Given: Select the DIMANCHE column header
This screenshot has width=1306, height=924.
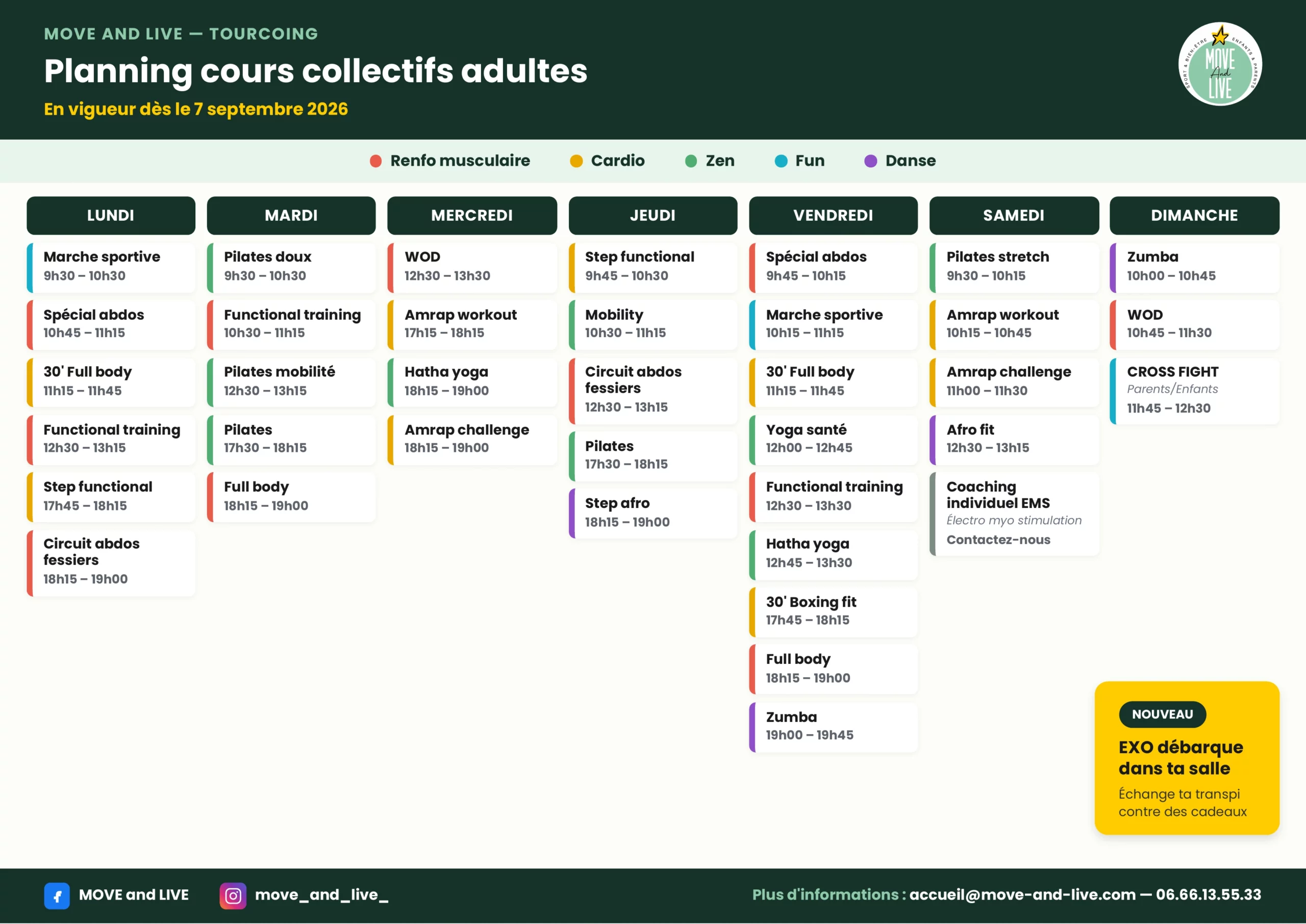Looking at the screenshot, I should pyautogui.click(x=1194, y=216).
